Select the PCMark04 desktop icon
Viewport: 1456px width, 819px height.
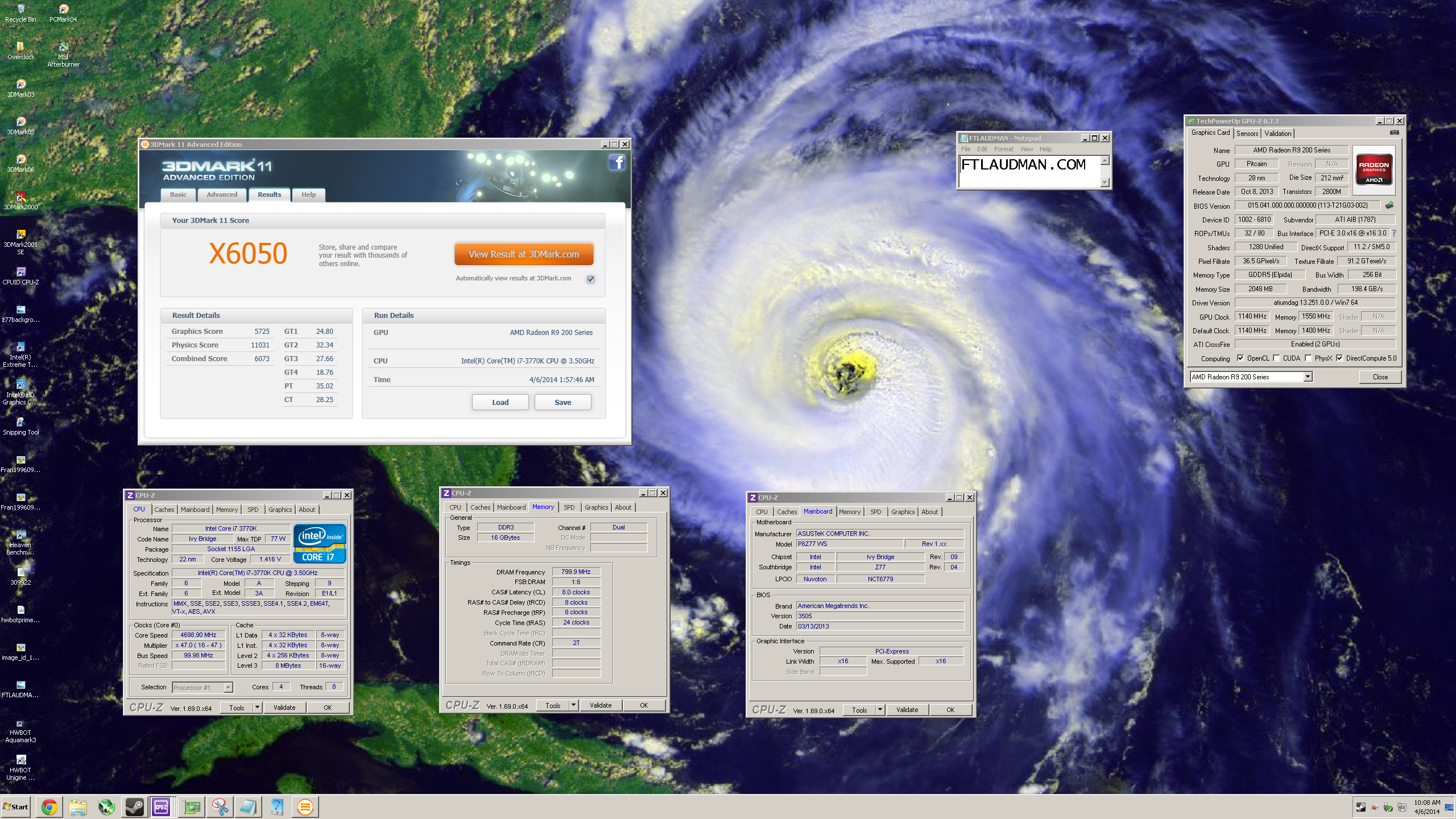pyautogui.click(x=63, y=13)
